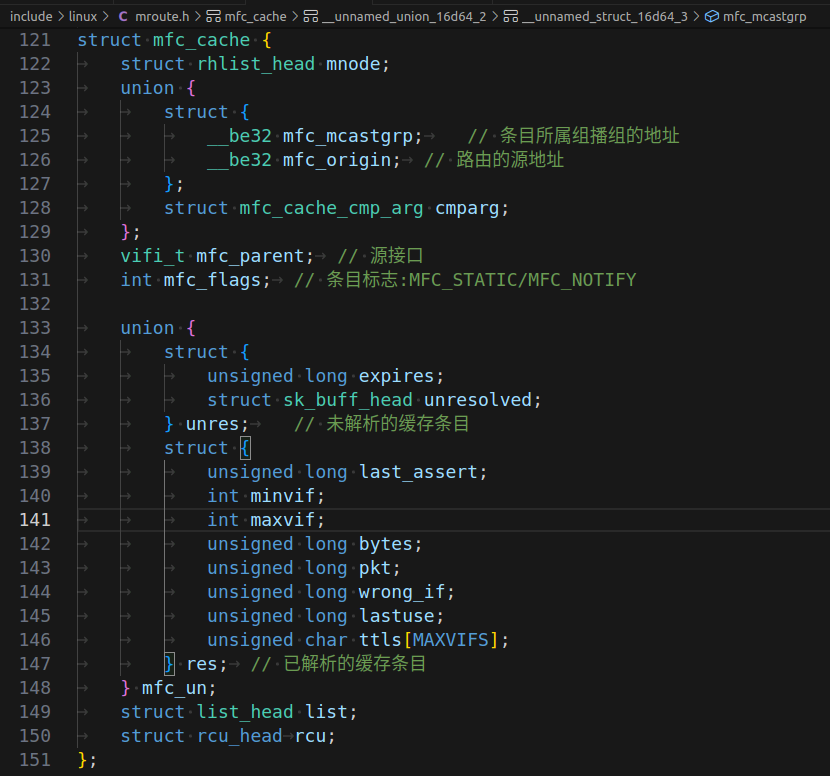Click 'ttls' identifier on line 146

click(380, 640)
